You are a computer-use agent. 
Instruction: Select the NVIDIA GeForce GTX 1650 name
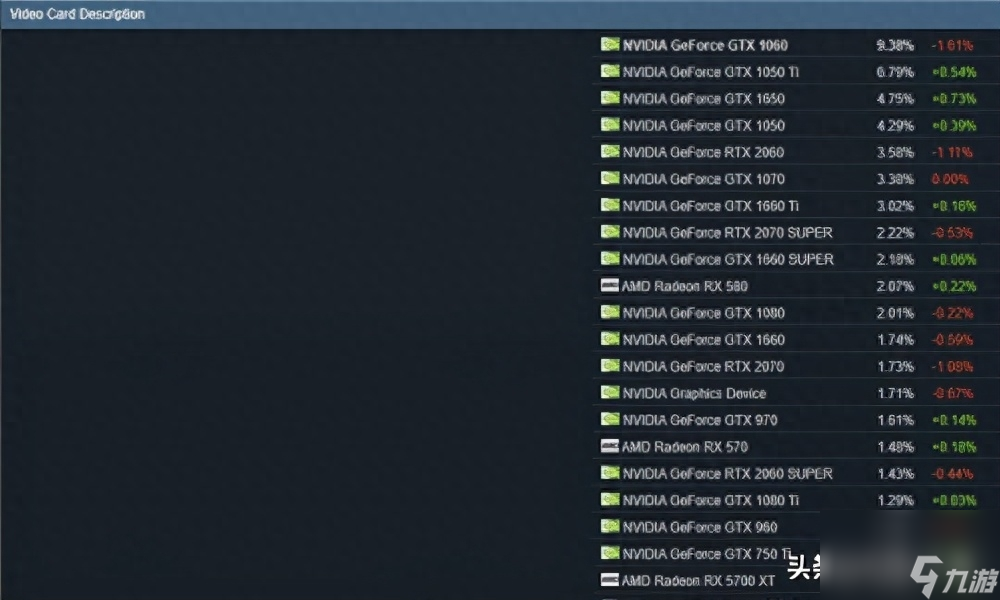point(703,99)
